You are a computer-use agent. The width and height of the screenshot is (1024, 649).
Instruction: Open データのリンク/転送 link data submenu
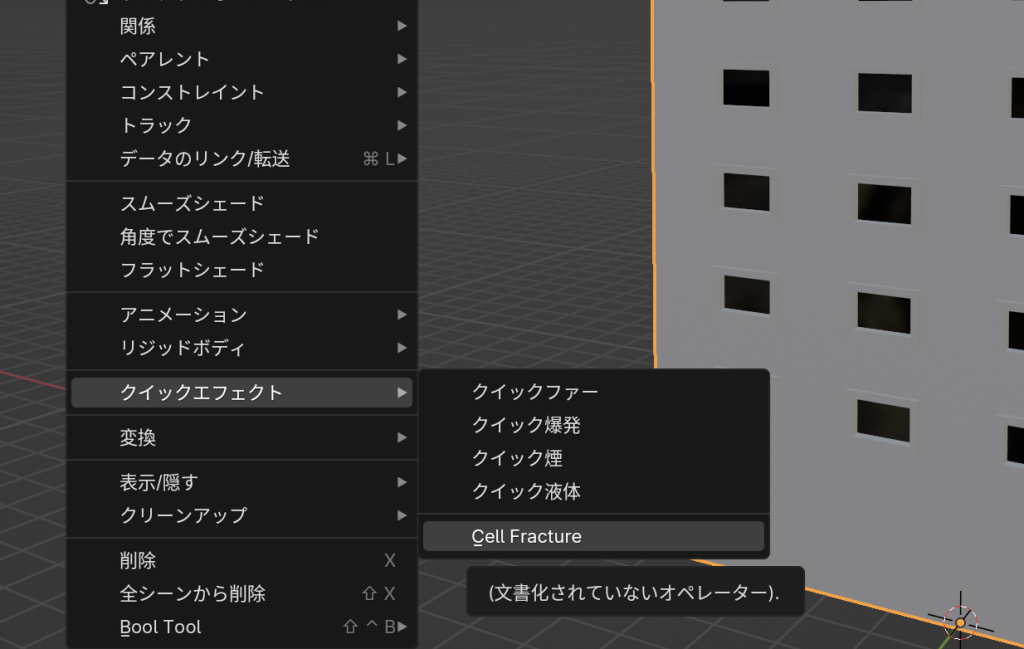click(x=241, y=158)
